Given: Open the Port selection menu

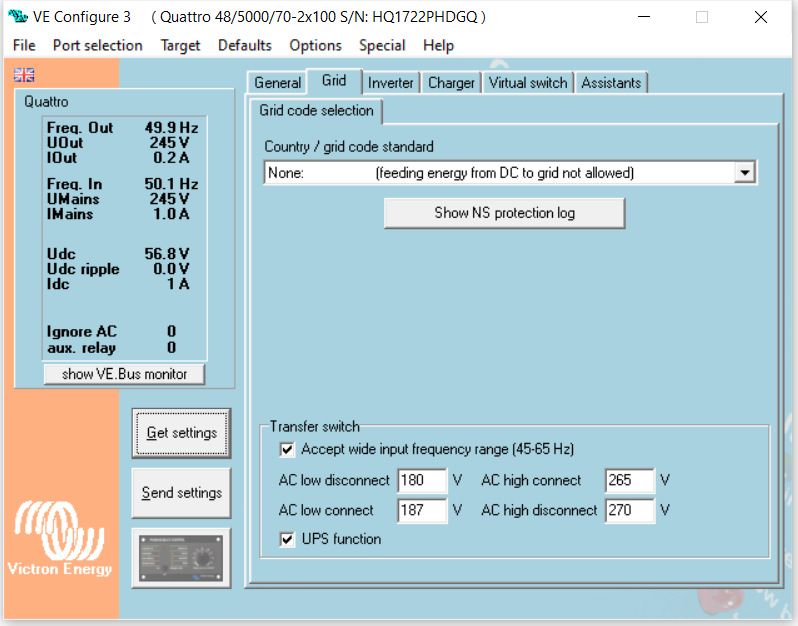Looking at the screenshot, I should coord(98,45).
